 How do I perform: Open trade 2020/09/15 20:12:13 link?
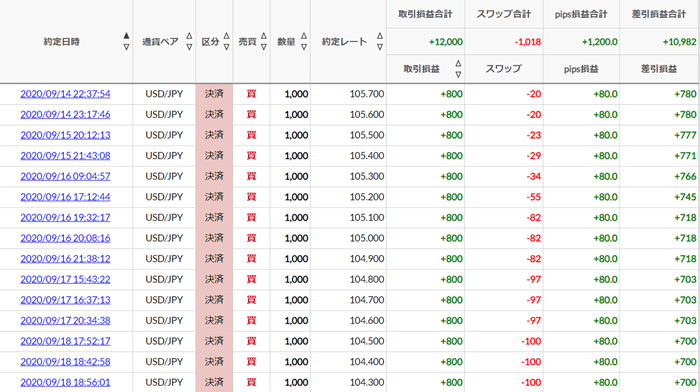tap(65, 135)
